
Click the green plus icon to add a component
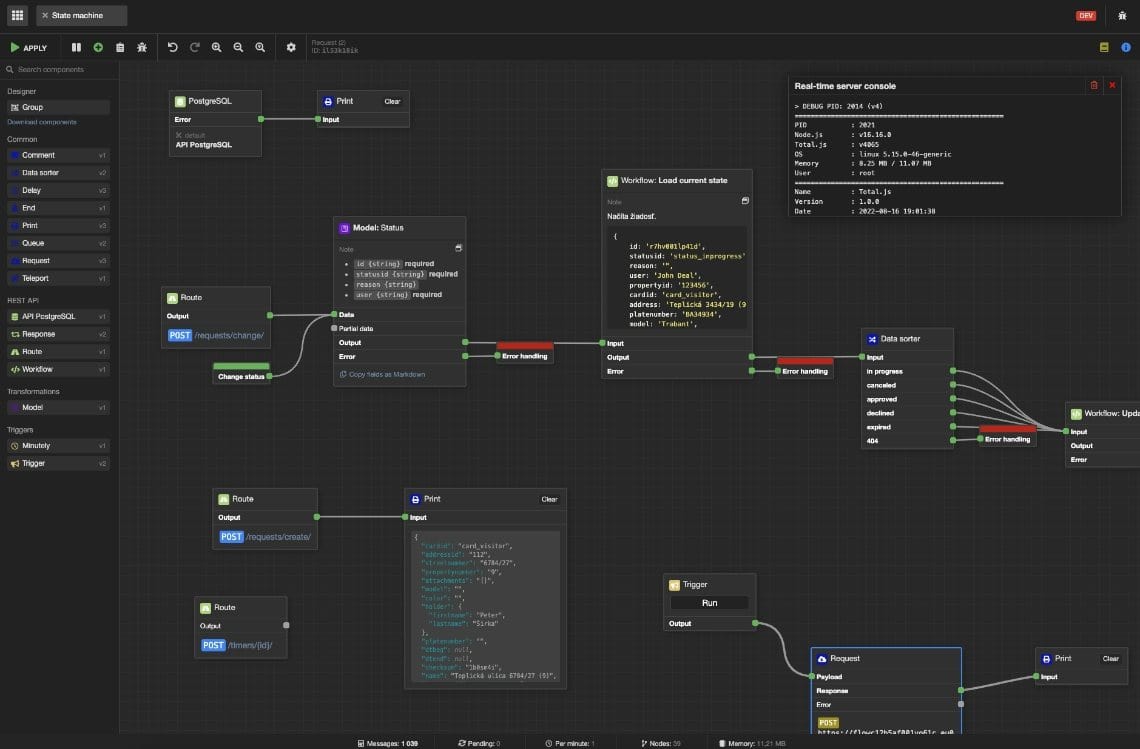point(98,47)
